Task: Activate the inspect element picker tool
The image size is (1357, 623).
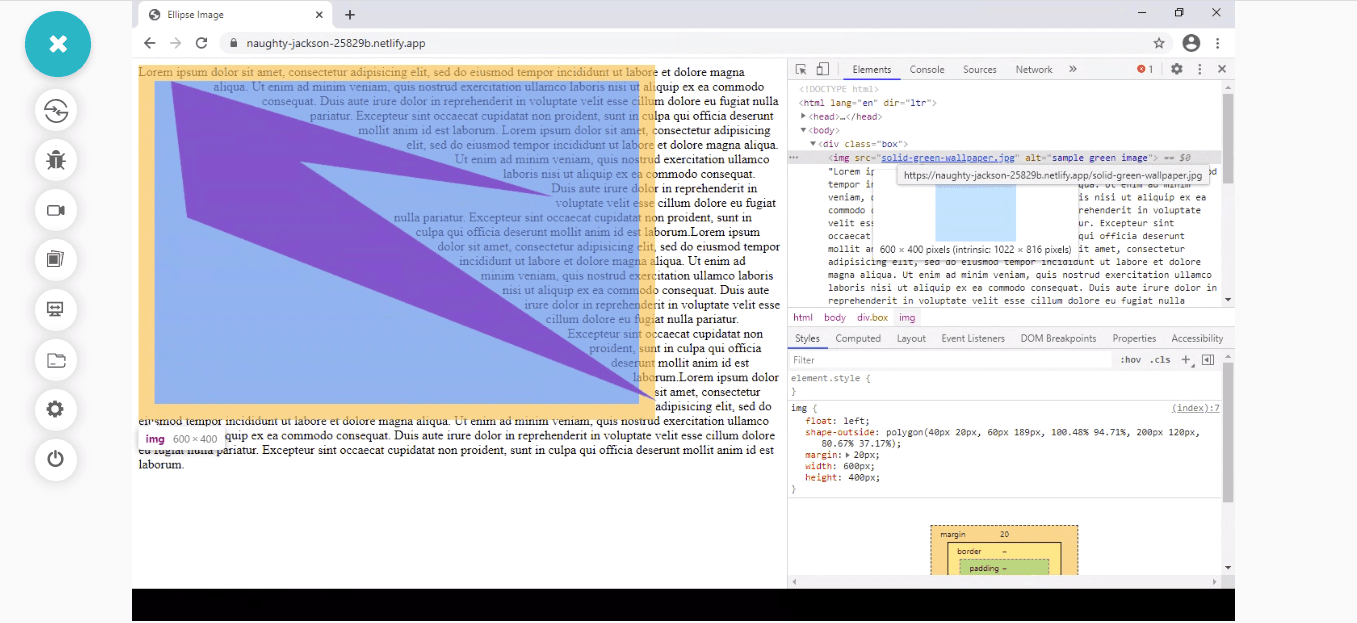Action: tap(801, 68)
